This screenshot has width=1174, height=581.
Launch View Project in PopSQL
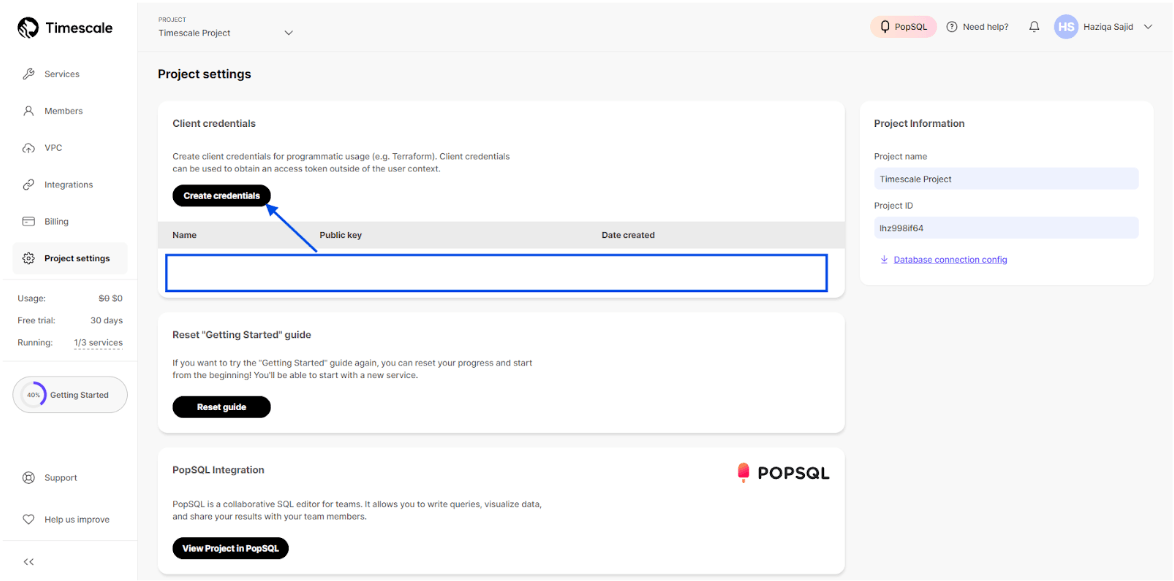[x=230, y=548]
